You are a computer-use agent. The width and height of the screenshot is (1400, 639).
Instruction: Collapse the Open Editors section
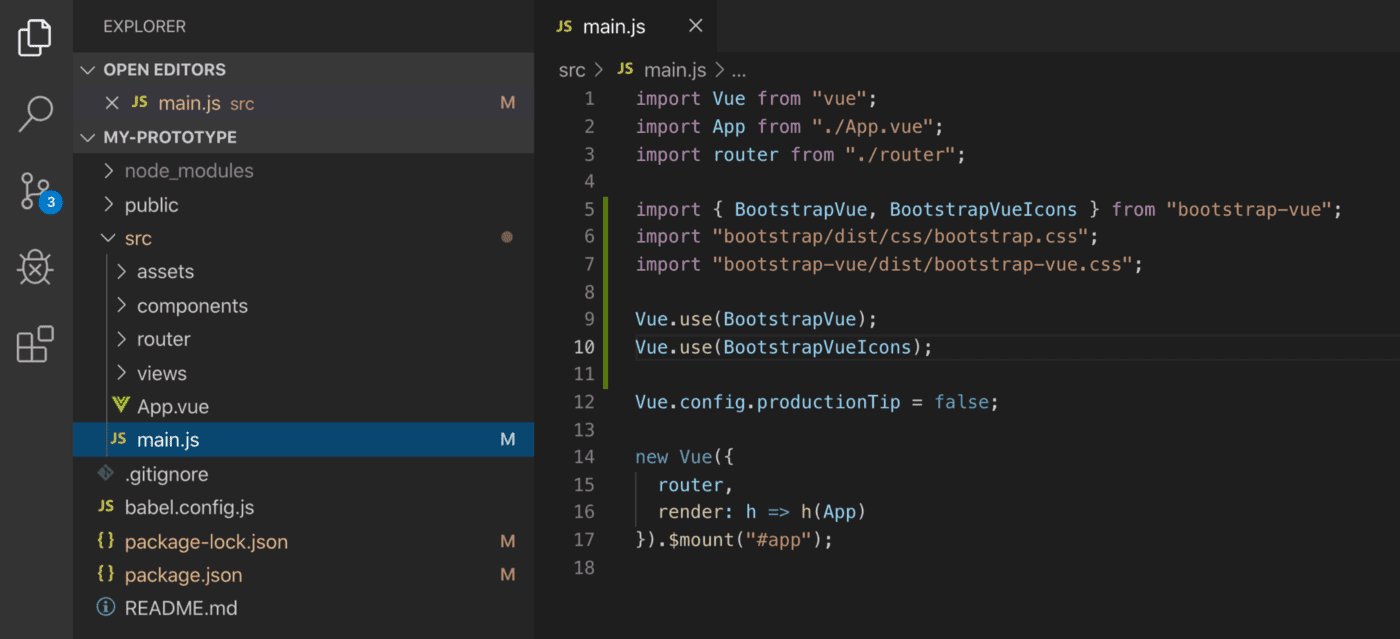click(x=164, y=69)
